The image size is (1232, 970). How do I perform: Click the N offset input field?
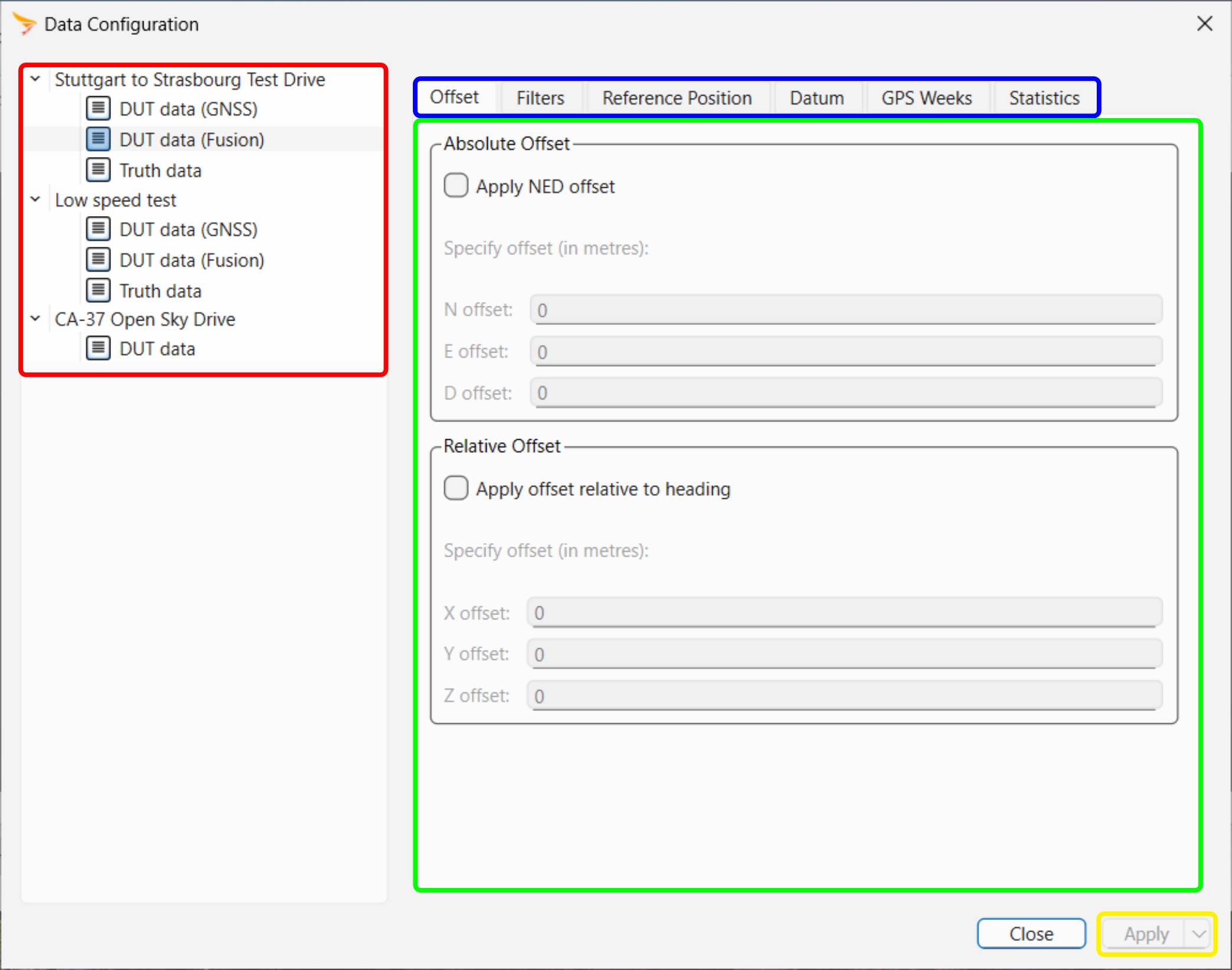pos(846,310)
